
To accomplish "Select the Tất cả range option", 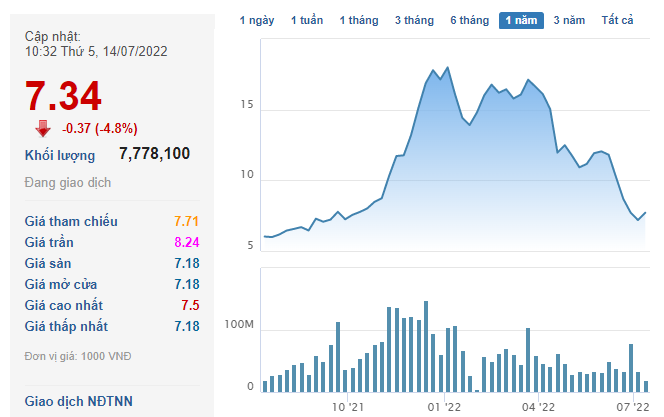I will point(617,20).
